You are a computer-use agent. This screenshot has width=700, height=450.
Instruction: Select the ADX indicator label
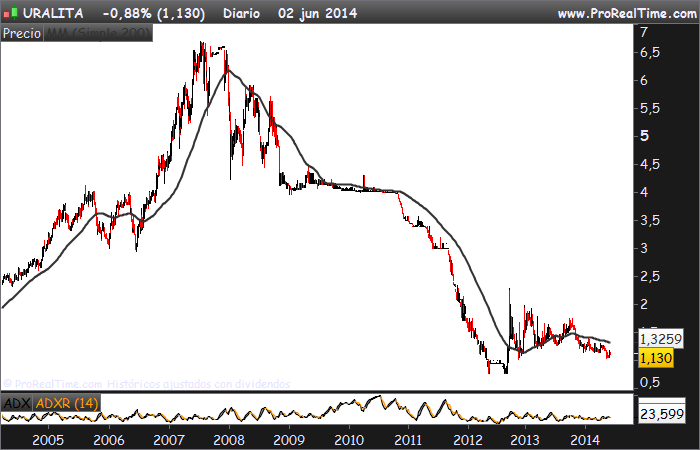coord(17,404)
